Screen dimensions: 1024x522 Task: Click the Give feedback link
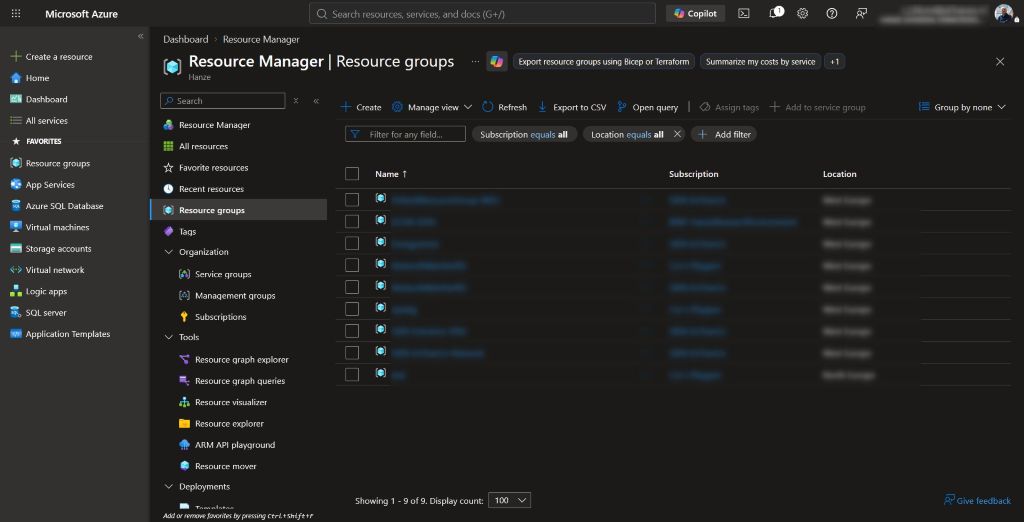tap(977, 500)
